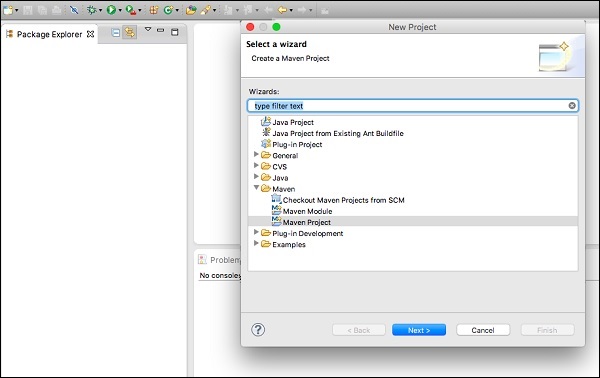Click the Debug bug toolbar icon

tap(91, 10)
